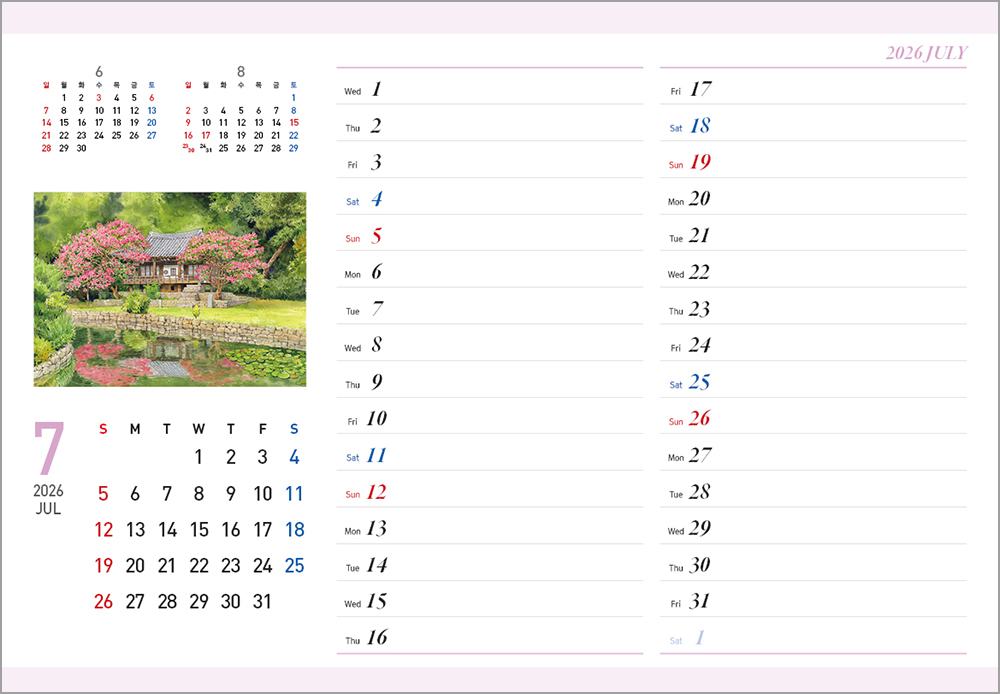Select the August mini calendar header
This screenshot has width=1000, height=694.
[x=242, y=72]
